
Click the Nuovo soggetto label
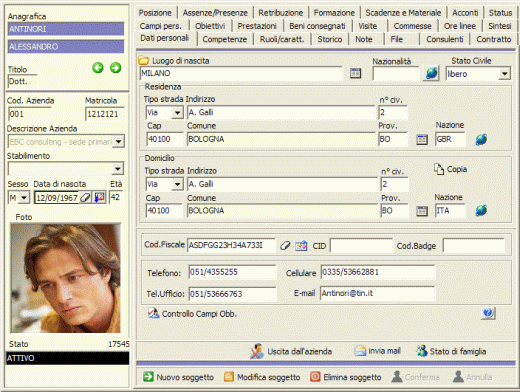pyautogui.click(x=185, y=377)
